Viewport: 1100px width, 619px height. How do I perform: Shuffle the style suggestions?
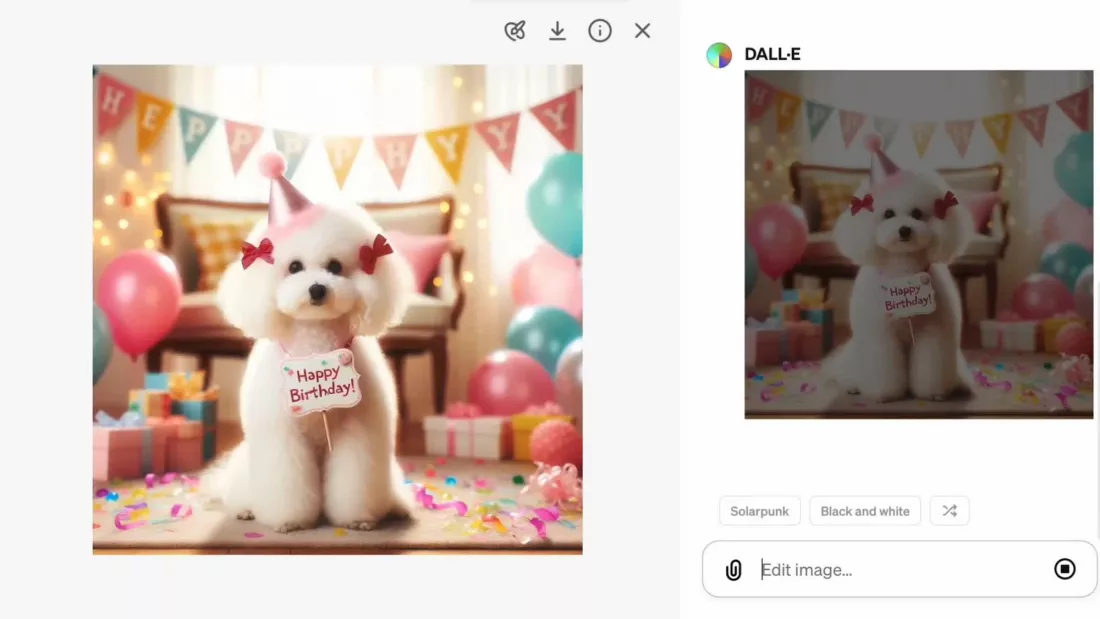click(x=949, y=511)
